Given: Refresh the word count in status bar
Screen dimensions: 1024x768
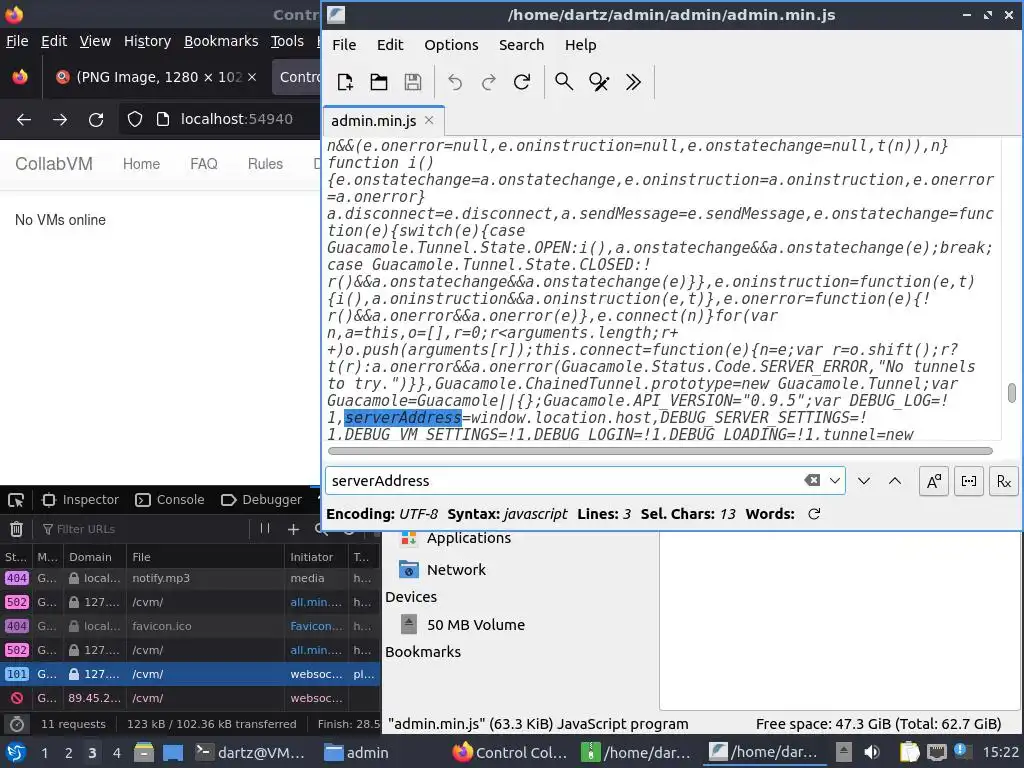Looking at the screenshot, I should click(x=814, y=514).
